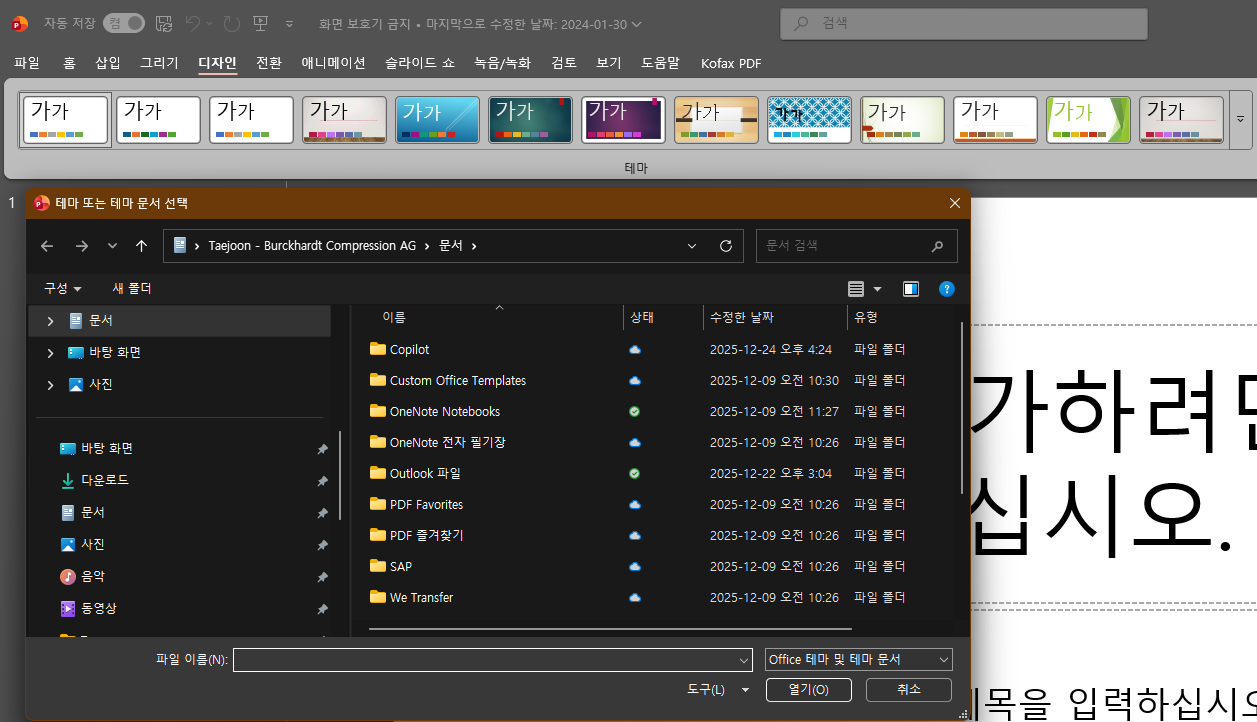Switch to the 삽입 ribbon tab

click(107, 63)
